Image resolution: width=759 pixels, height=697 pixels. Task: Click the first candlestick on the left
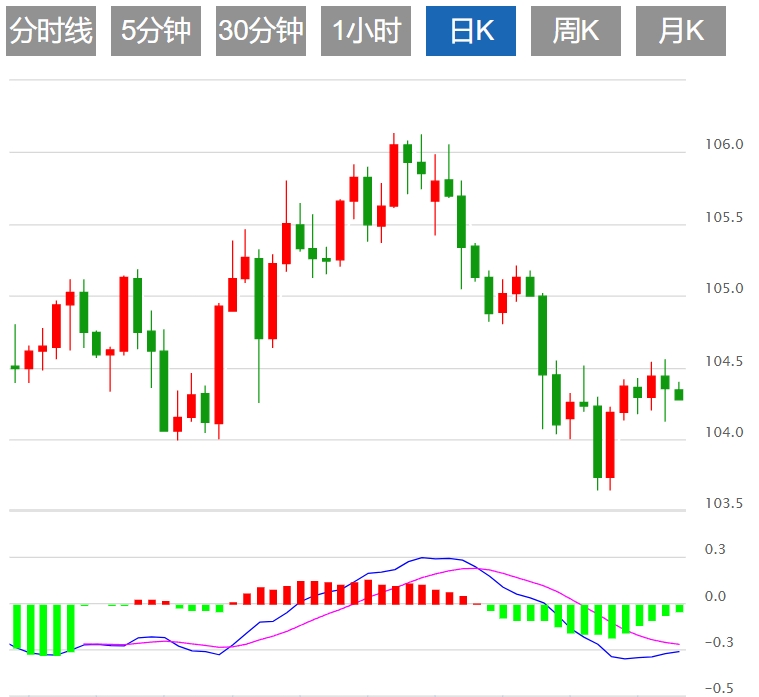15,367
